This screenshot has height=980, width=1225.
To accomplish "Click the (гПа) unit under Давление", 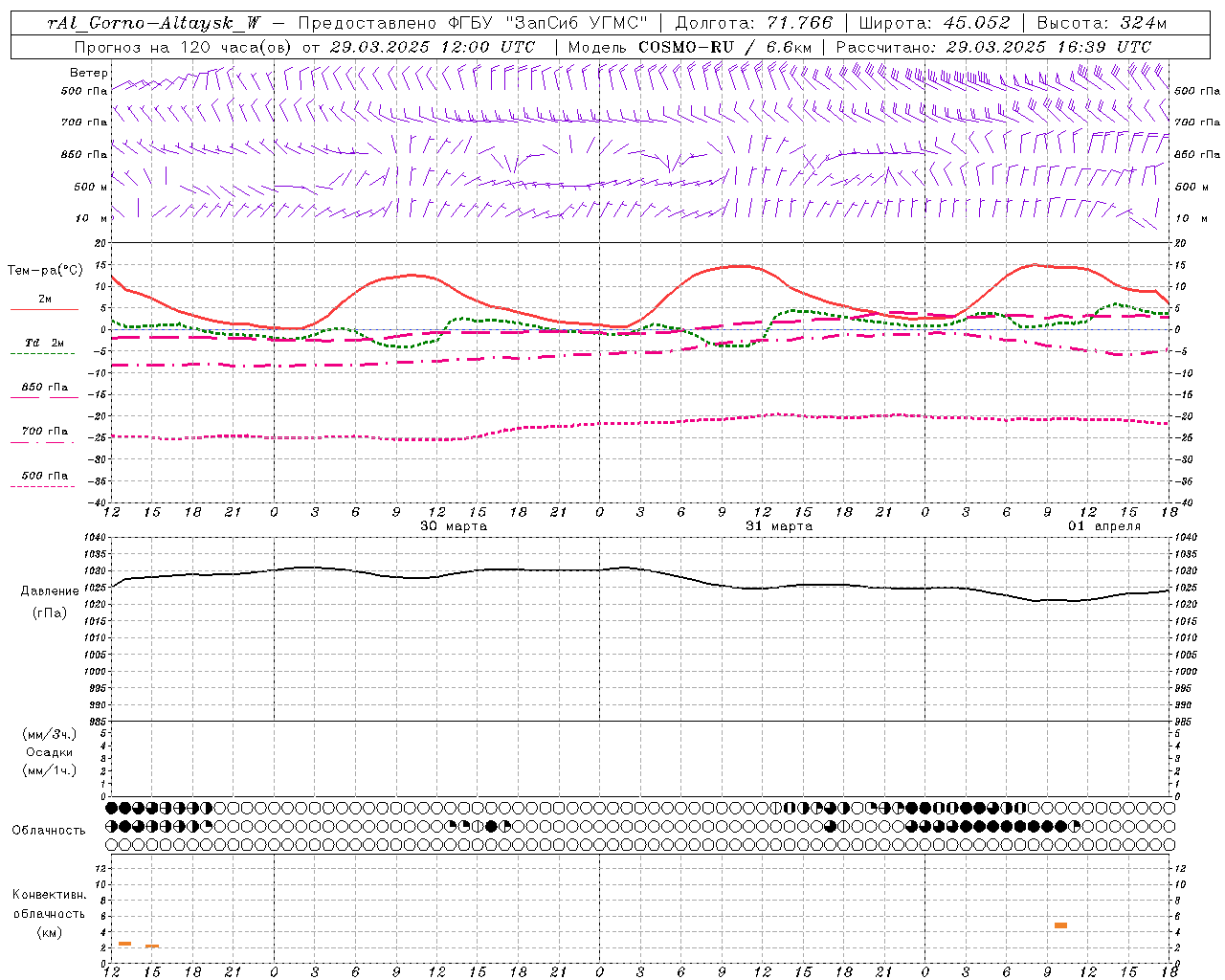I will click(x=50, y=613).
